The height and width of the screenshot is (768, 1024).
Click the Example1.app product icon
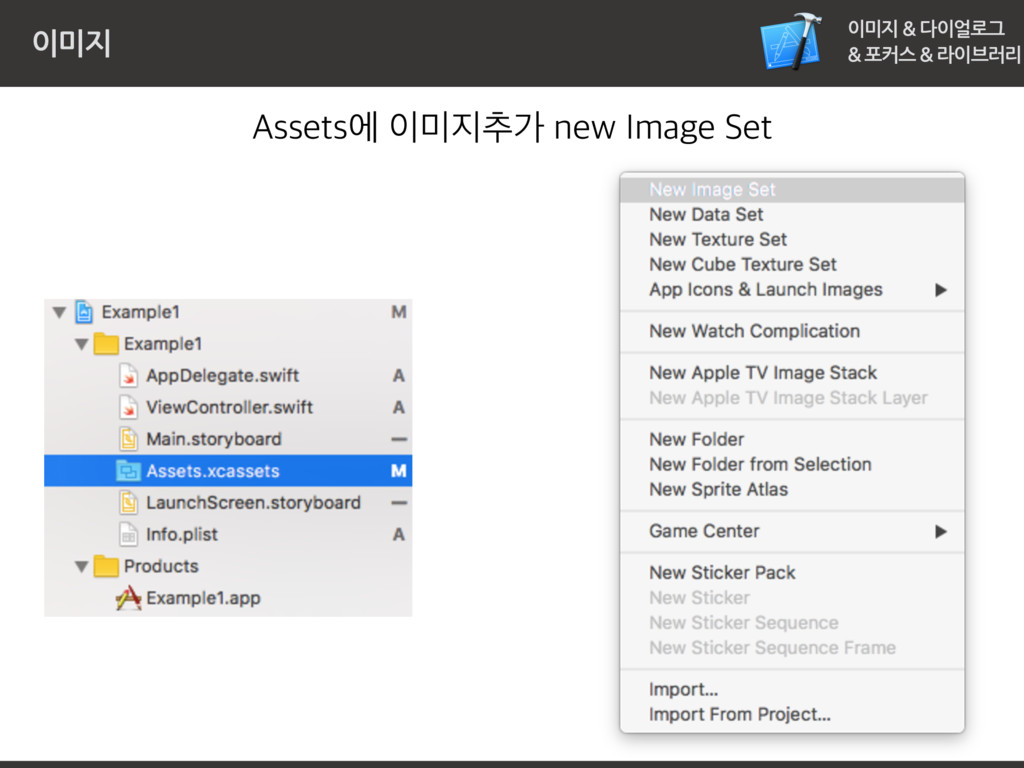click(x=128, y=598)
